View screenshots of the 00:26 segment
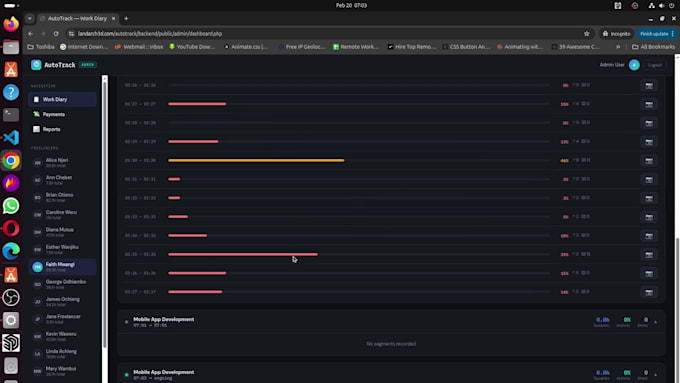Image resolution: width=680 pixels, height=383 pixels. coord(649,85)
